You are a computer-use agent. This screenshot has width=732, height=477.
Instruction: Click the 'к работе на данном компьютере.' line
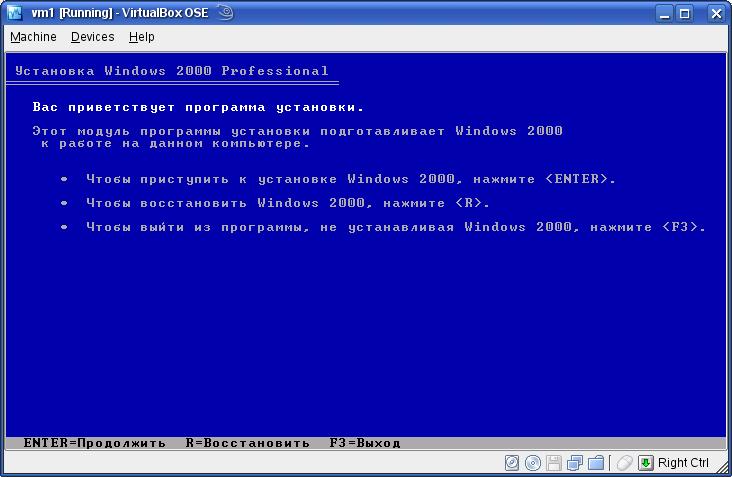pyautogui.click(x=175, y=144)
